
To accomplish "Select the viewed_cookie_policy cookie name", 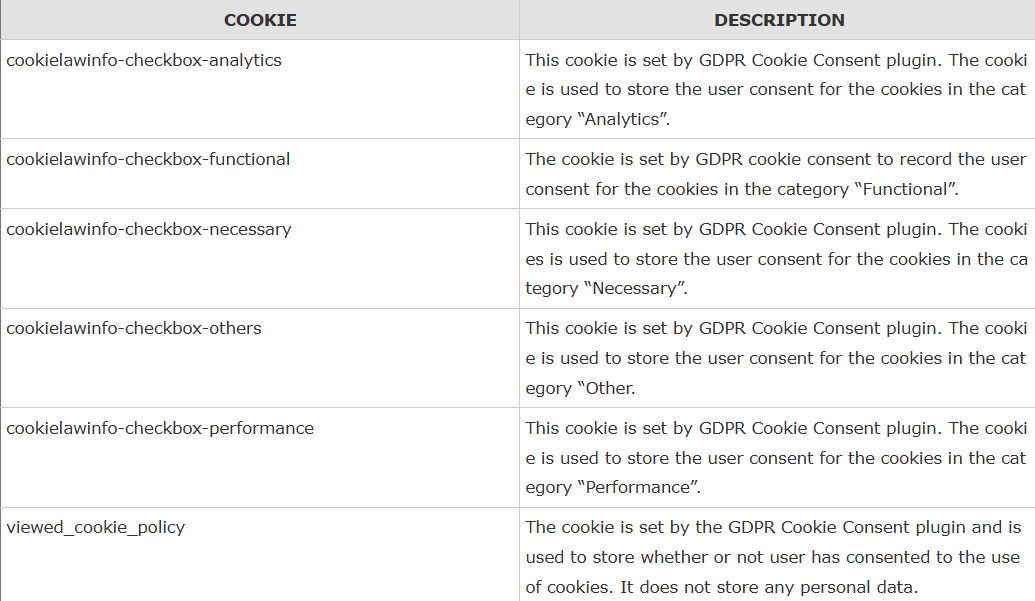I will click(x=96, y=527).
